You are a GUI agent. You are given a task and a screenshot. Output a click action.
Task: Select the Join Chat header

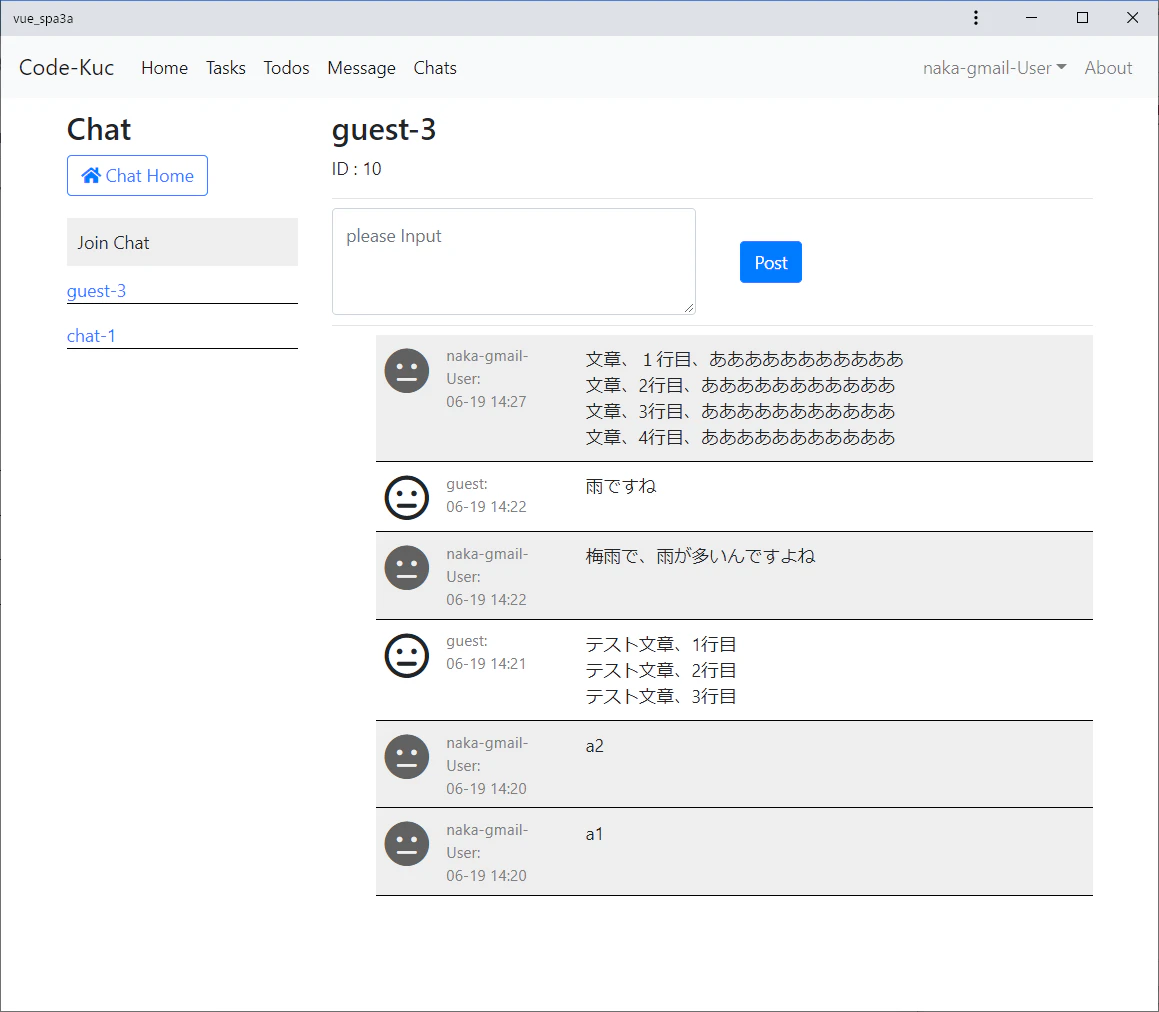pos(183,242)
